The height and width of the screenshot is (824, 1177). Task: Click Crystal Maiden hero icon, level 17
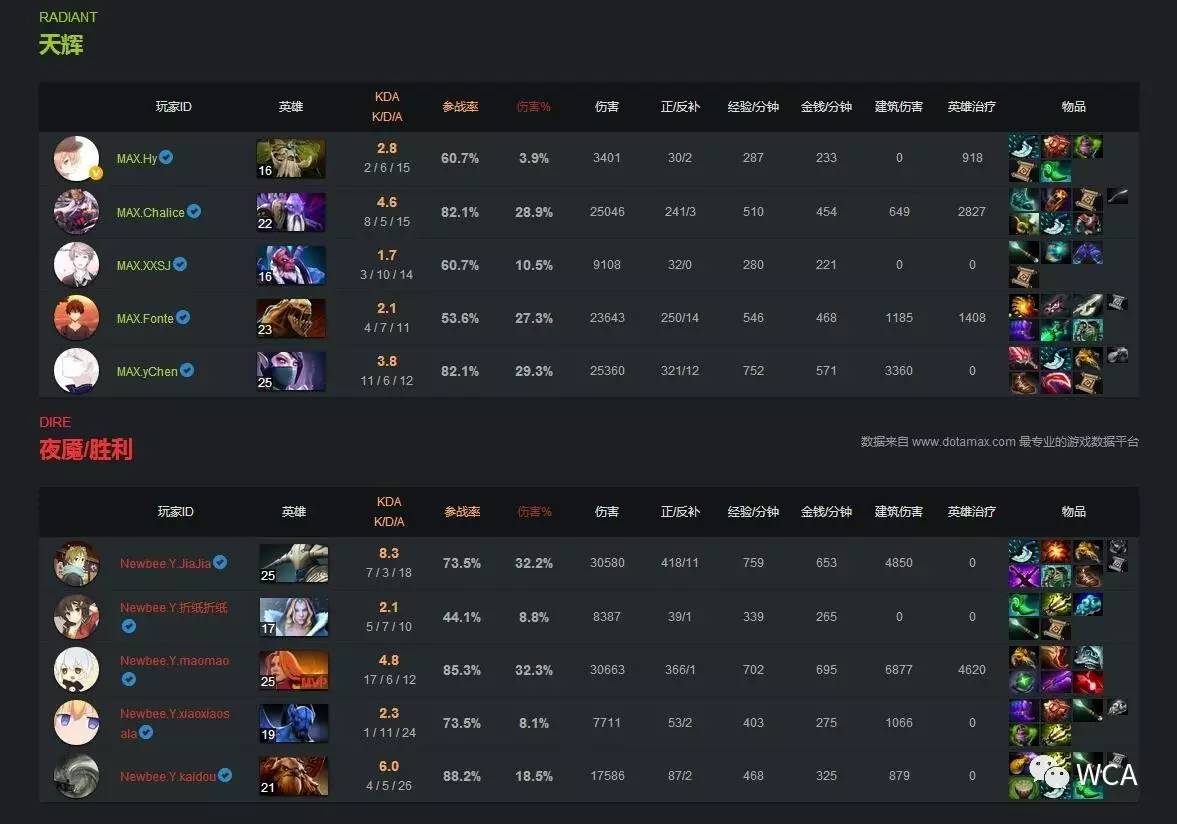click(293, 617)
